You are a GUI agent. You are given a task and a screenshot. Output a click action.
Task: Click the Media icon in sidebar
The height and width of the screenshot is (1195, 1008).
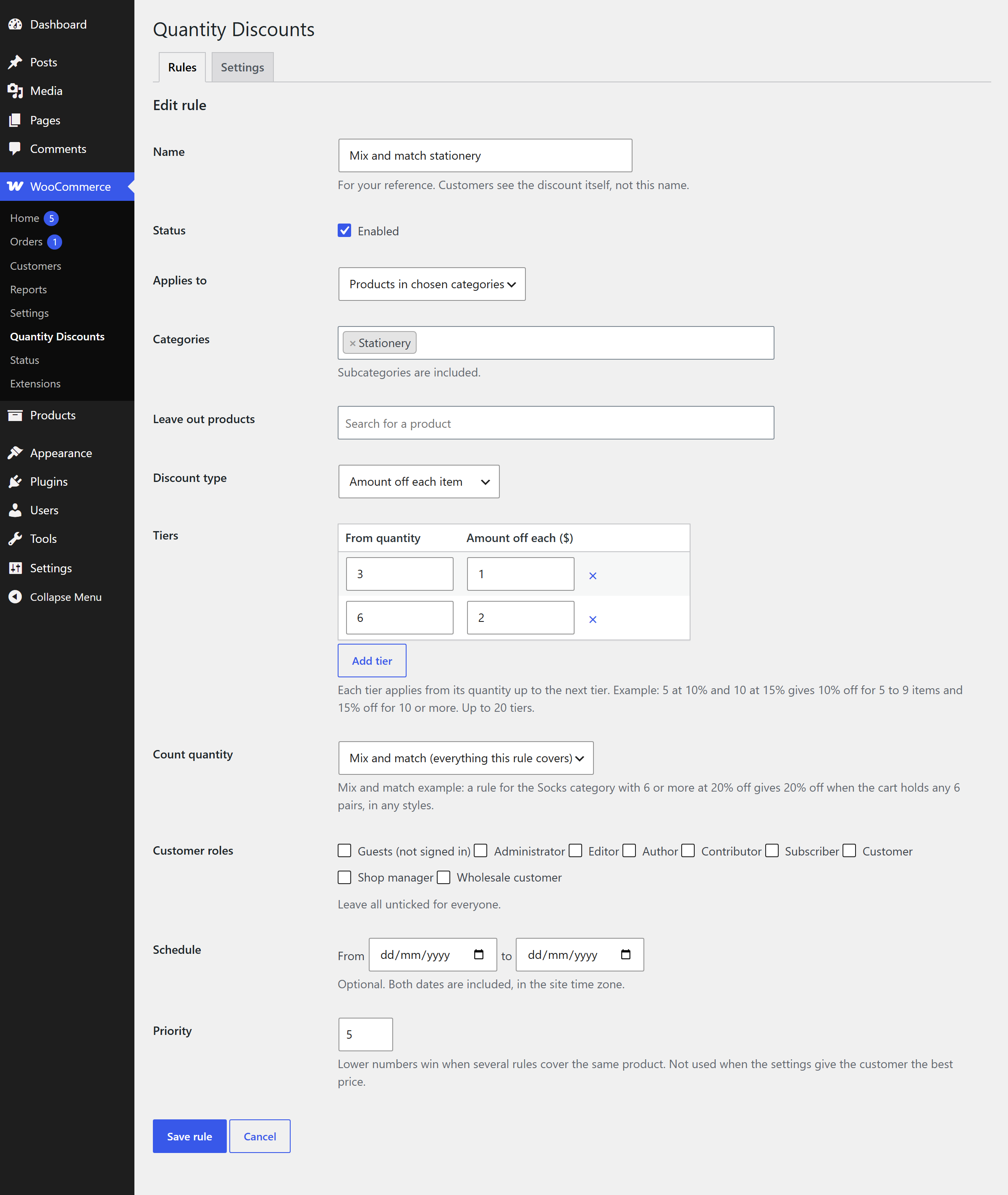(16, 91)
